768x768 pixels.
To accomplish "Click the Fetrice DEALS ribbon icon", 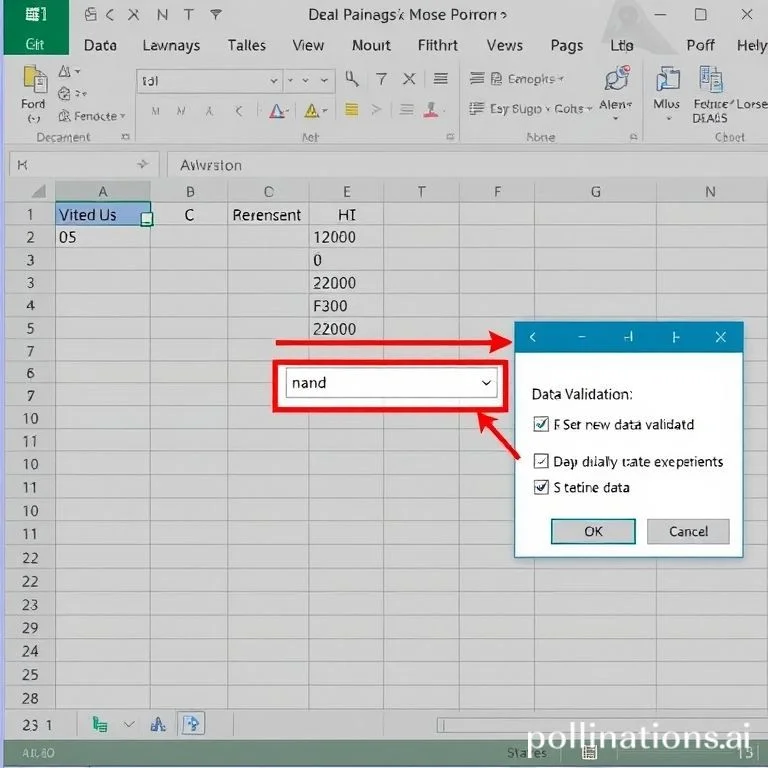I will click(711, 80).
